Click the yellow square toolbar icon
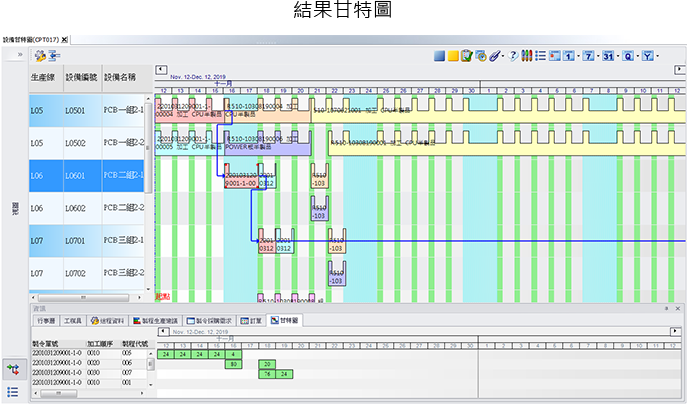 pyautogui.click(x=453, y=55)
